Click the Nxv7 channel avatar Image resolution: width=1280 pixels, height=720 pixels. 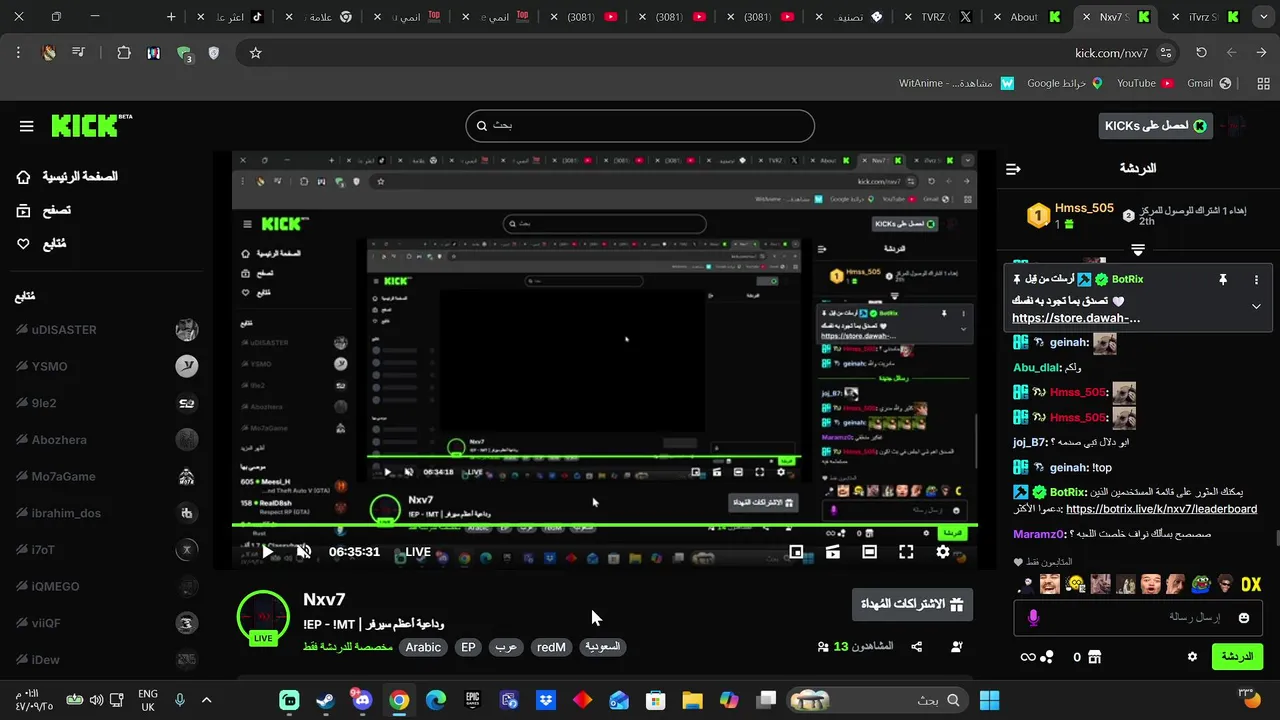263,616
